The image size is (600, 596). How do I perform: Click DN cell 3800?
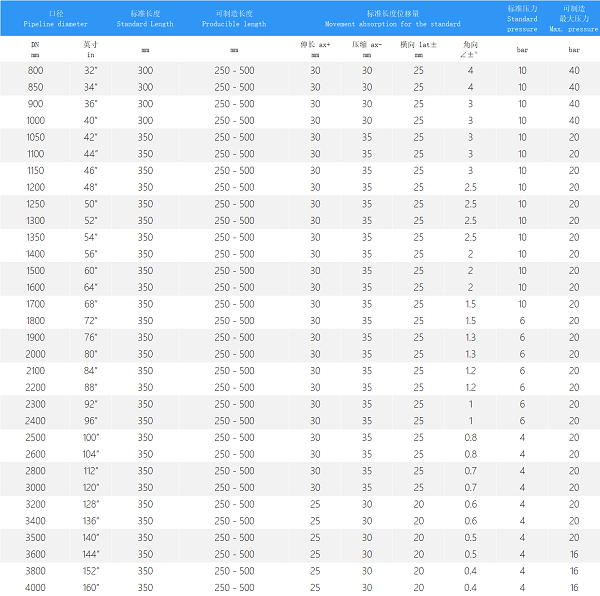[x=35, y=571]
